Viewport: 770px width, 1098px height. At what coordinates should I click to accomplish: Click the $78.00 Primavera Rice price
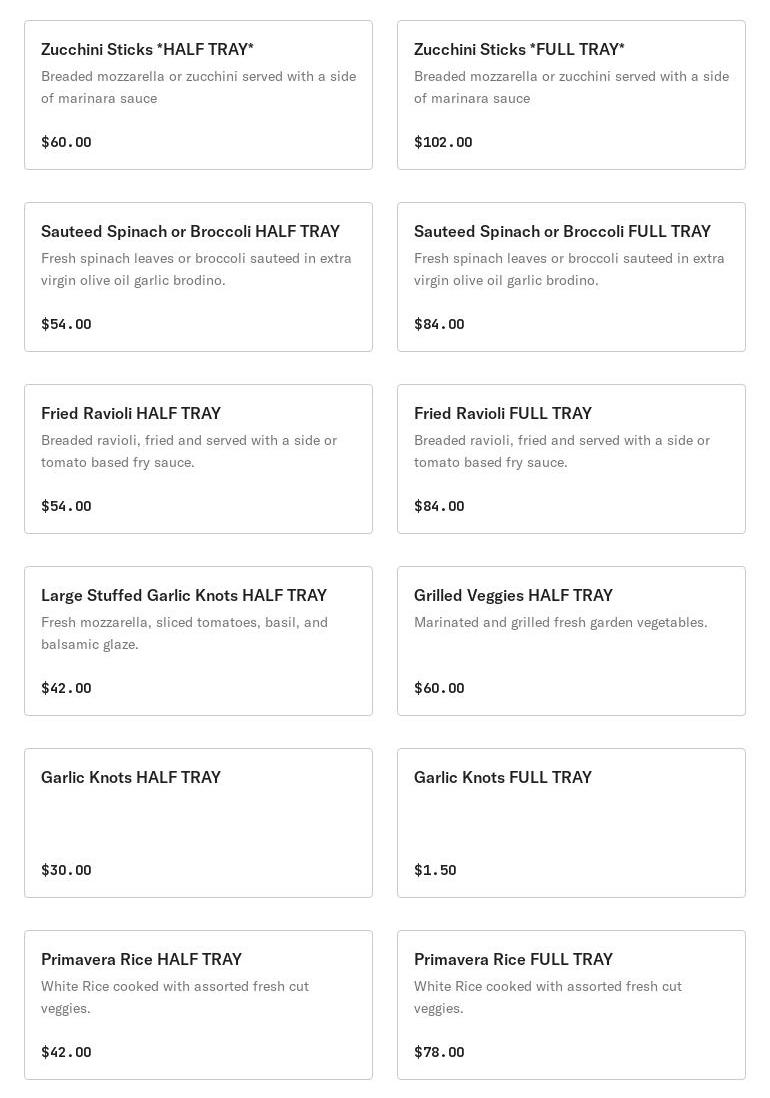coord(439,1052)
